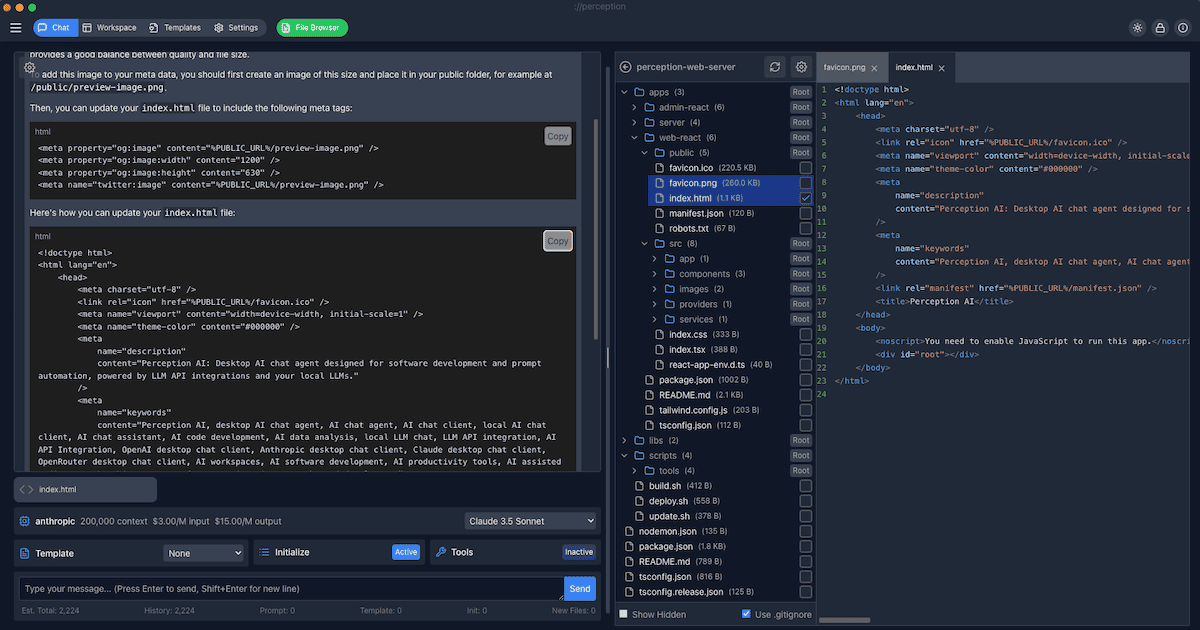Click the lock icon in top bar
1200x630 pixels.
tap(1160, 28)
